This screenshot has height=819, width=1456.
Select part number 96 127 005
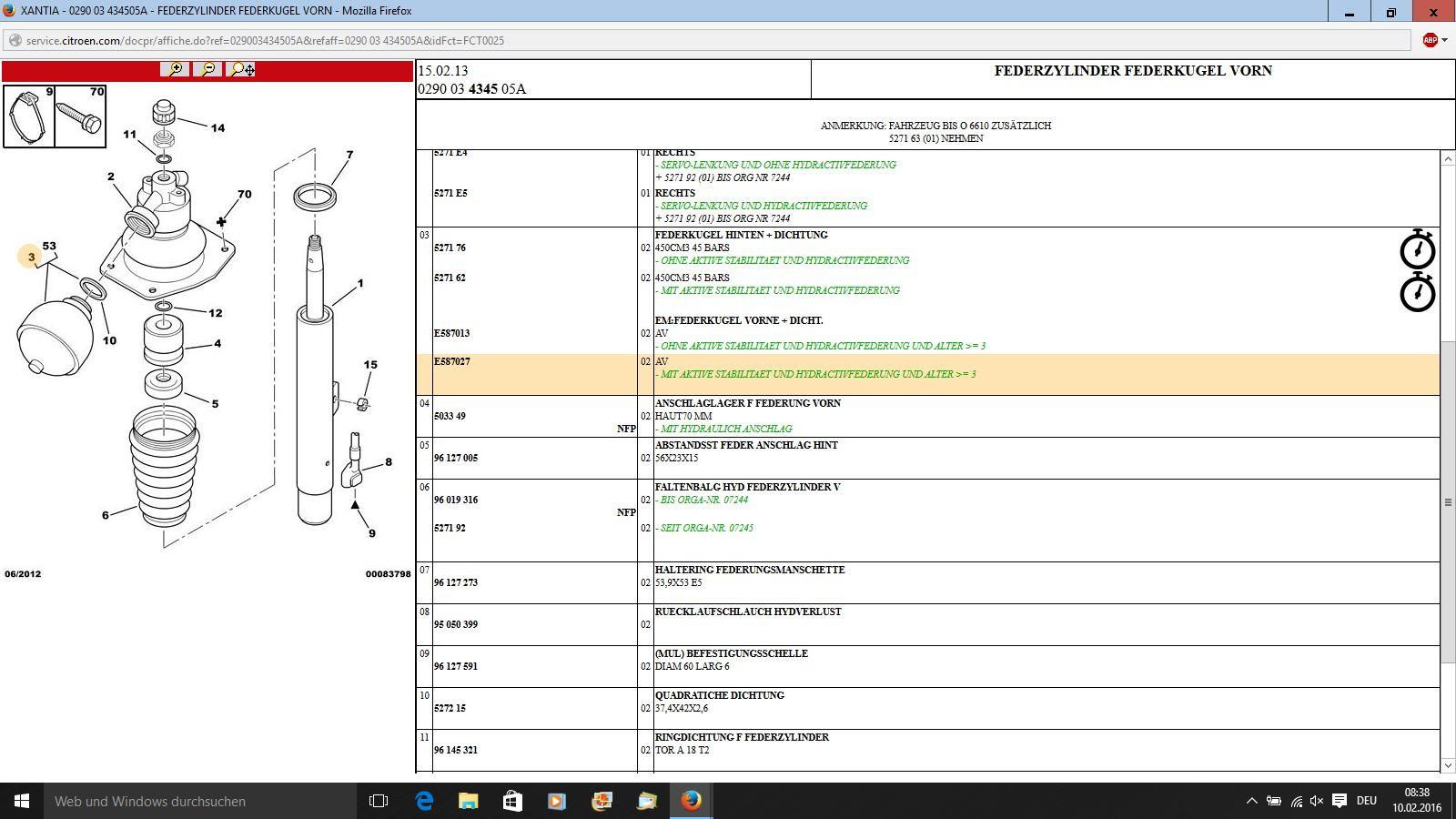(456, 458)
